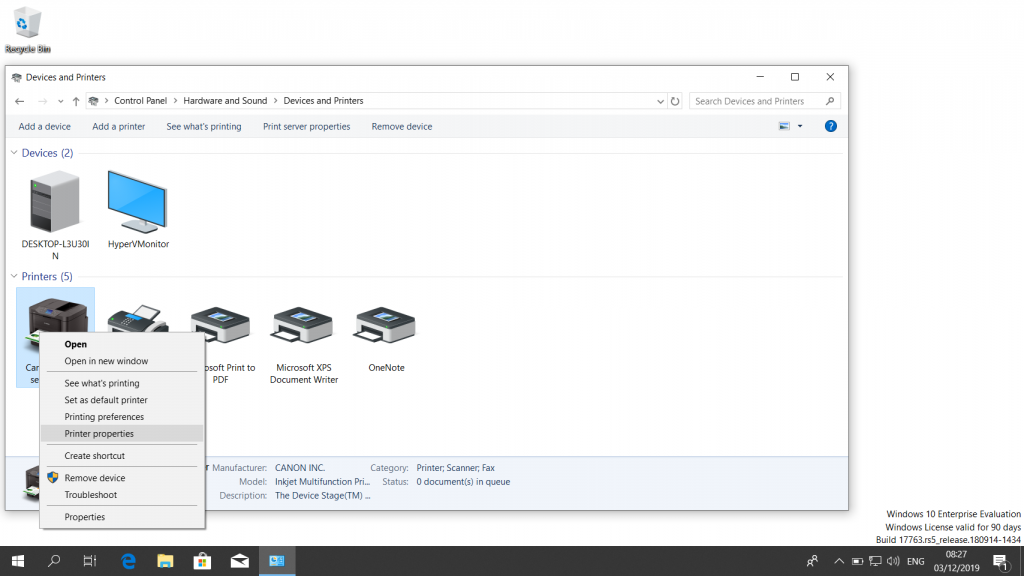Select Create shortcut in context menu
Viewport: 1024px width, 576px height.
(122, 456)
